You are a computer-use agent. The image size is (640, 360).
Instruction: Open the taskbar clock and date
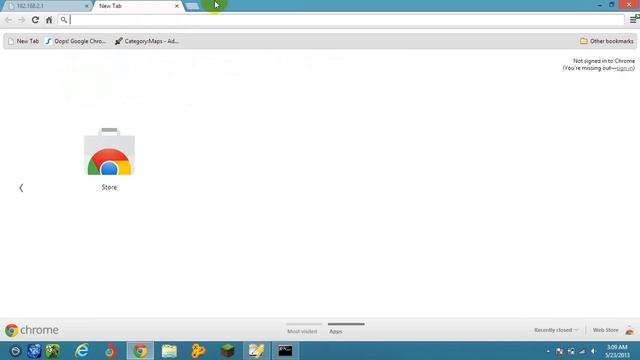tap(617, 351)
